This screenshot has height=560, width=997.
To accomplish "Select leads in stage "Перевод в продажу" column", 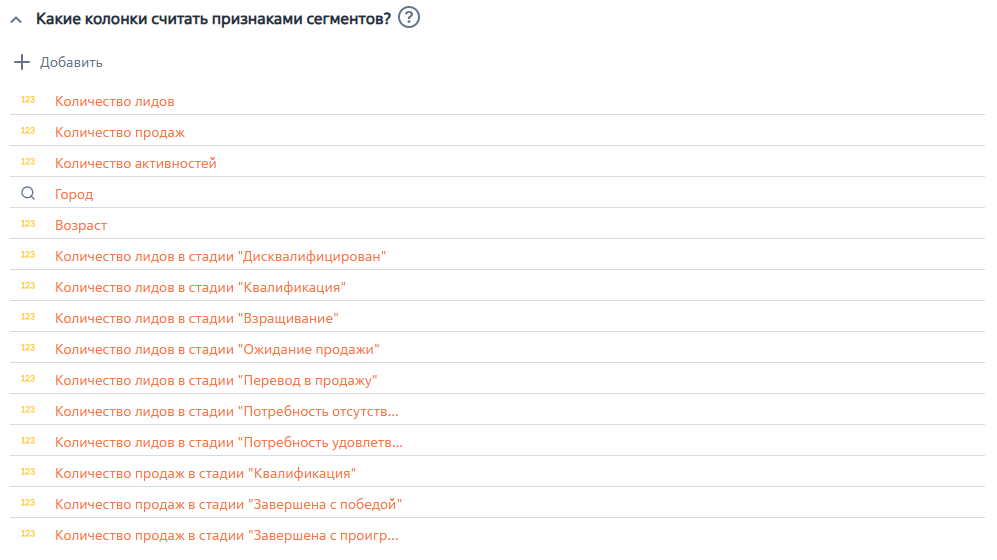I will pyautogui.click(x=215, y=380).
